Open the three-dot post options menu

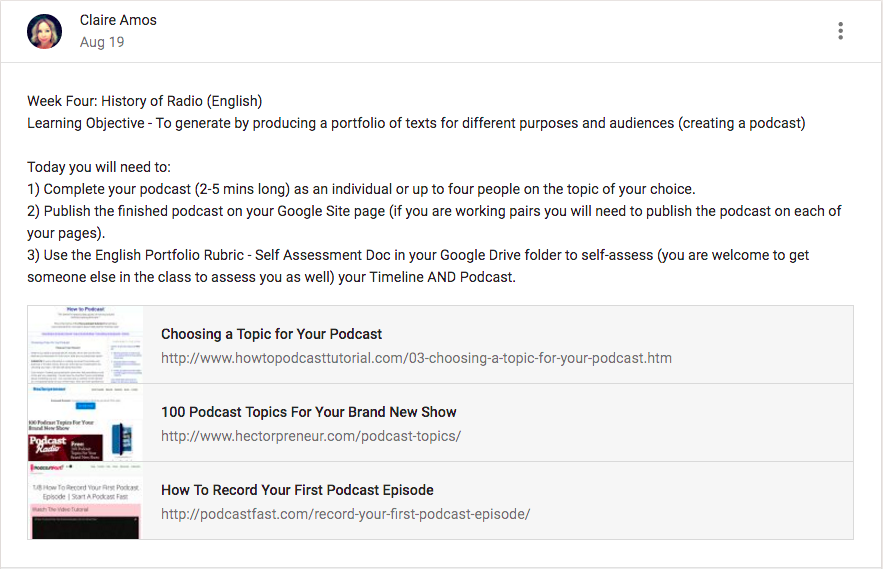point(840,31)
